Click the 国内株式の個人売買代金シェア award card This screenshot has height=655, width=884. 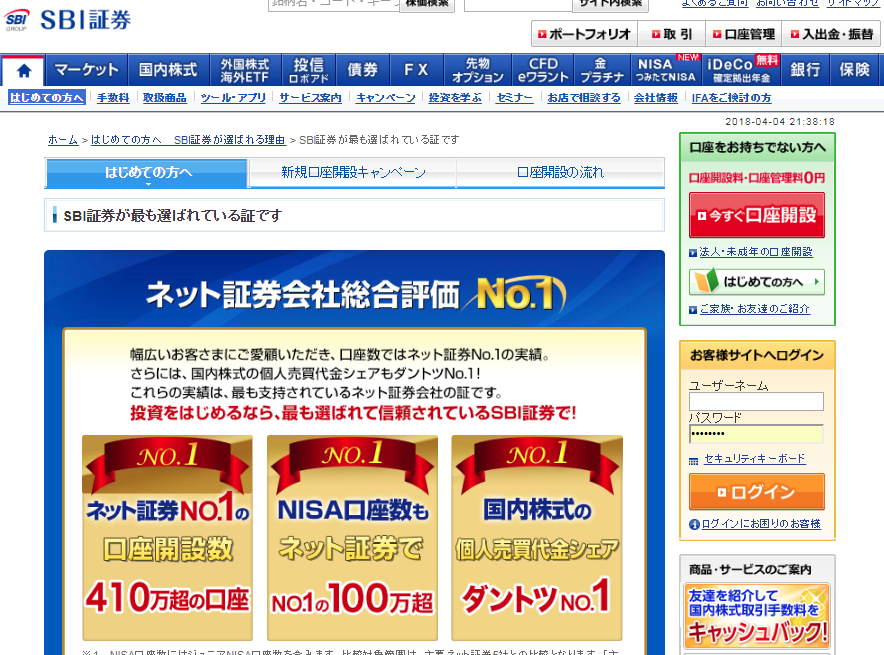click(537, 538)
